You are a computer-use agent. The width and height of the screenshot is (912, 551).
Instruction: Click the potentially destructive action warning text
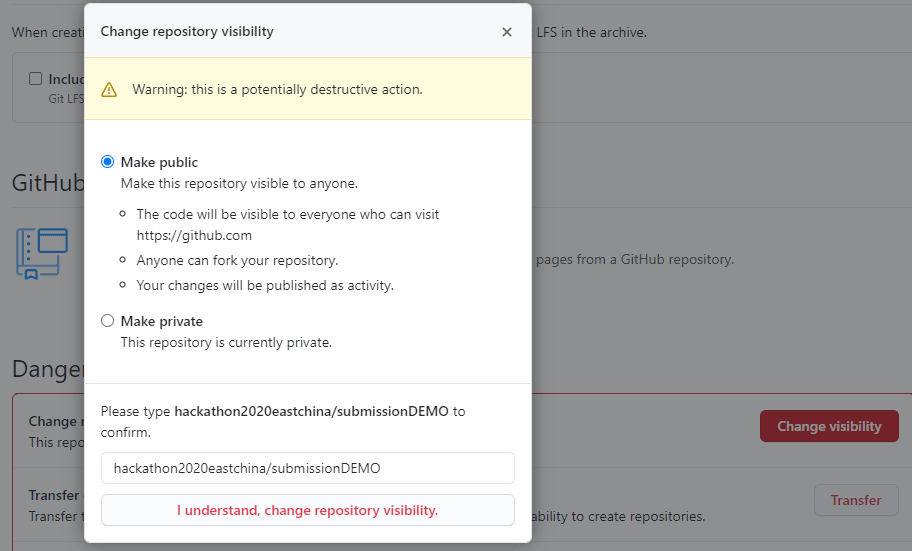(x=277, y=89)
